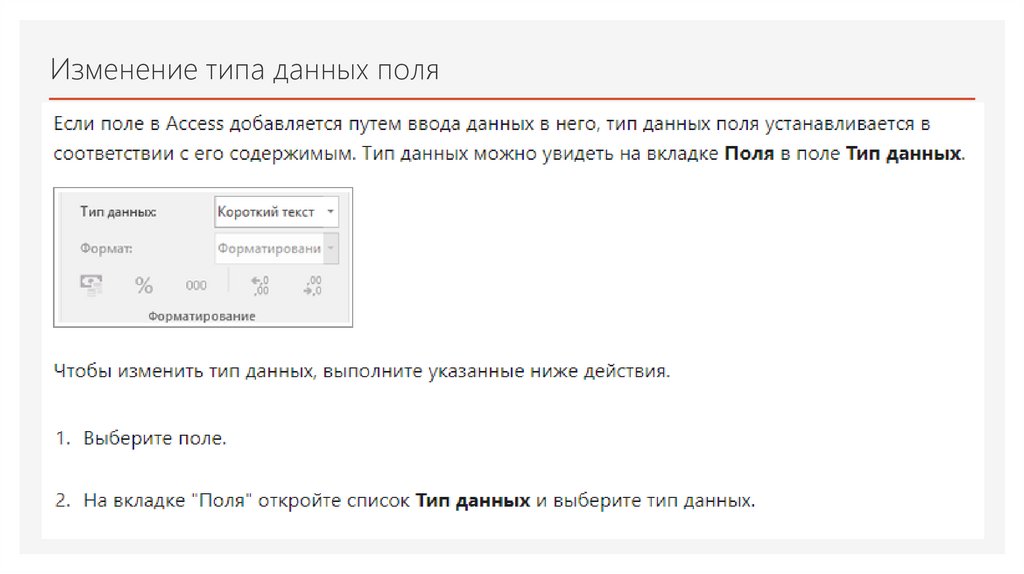This screenshot has height=574, width=1024.
Task: Expand the greyed-out Формат dropdown arrow
Action: [x=331, y=248]
